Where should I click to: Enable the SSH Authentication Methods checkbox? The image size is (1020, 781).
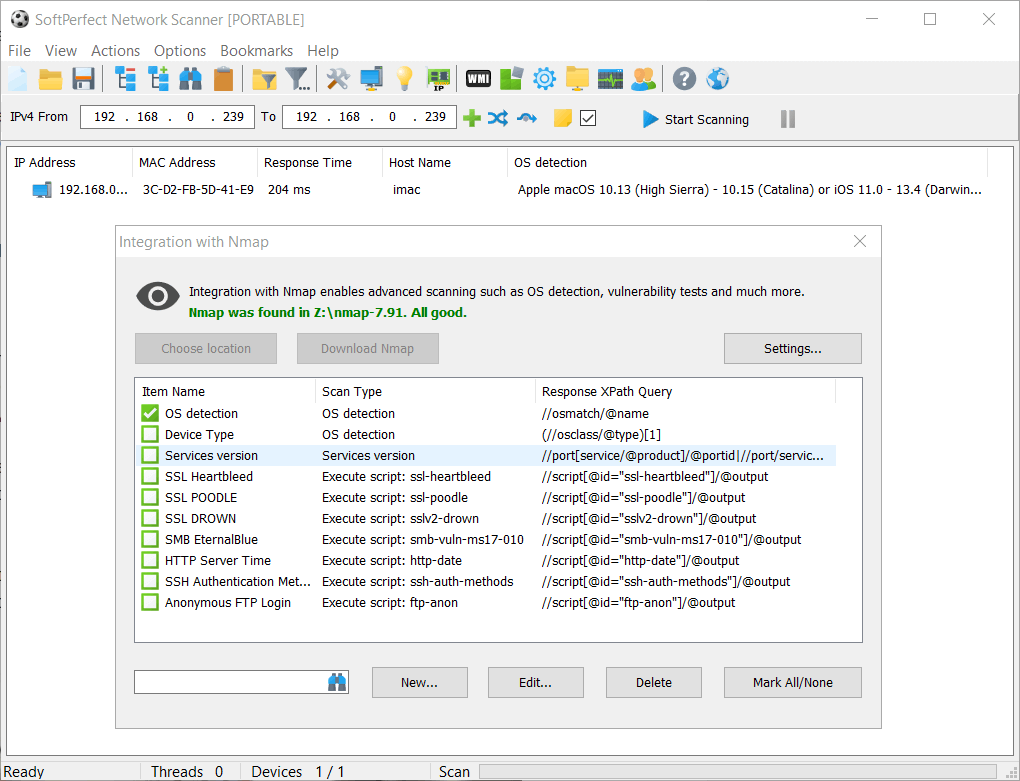pyautogui.click(x=150, y=581)
